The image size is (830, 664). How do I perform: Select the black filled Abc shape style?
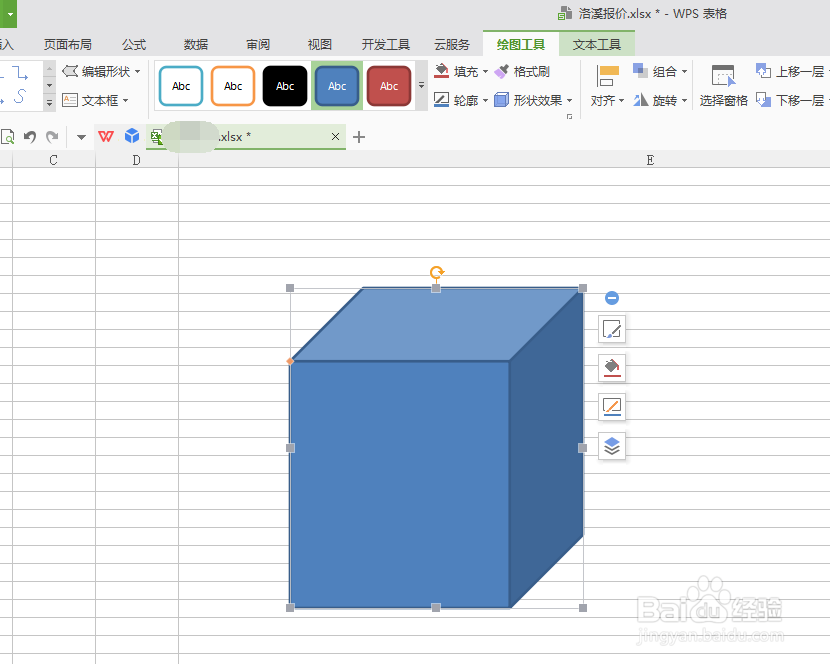[285, 86]
